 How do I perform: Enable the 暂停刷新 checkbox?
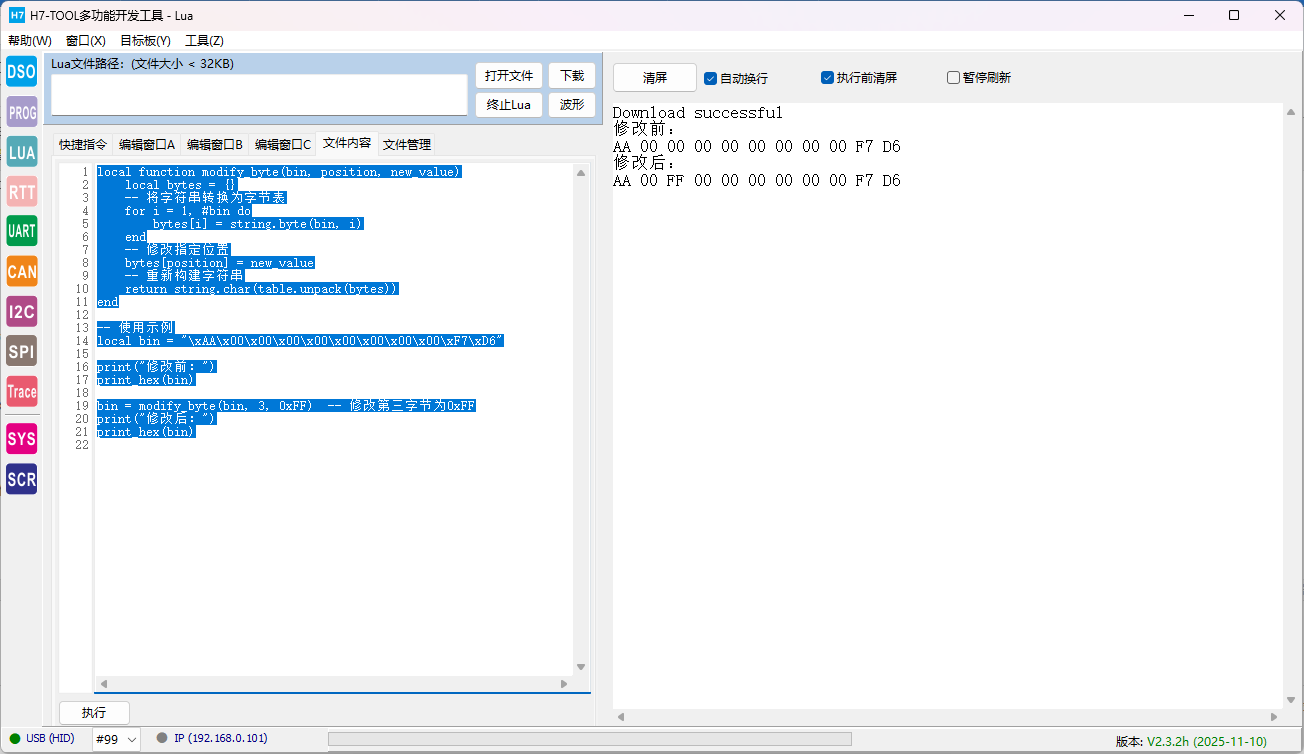click(954, 78)
